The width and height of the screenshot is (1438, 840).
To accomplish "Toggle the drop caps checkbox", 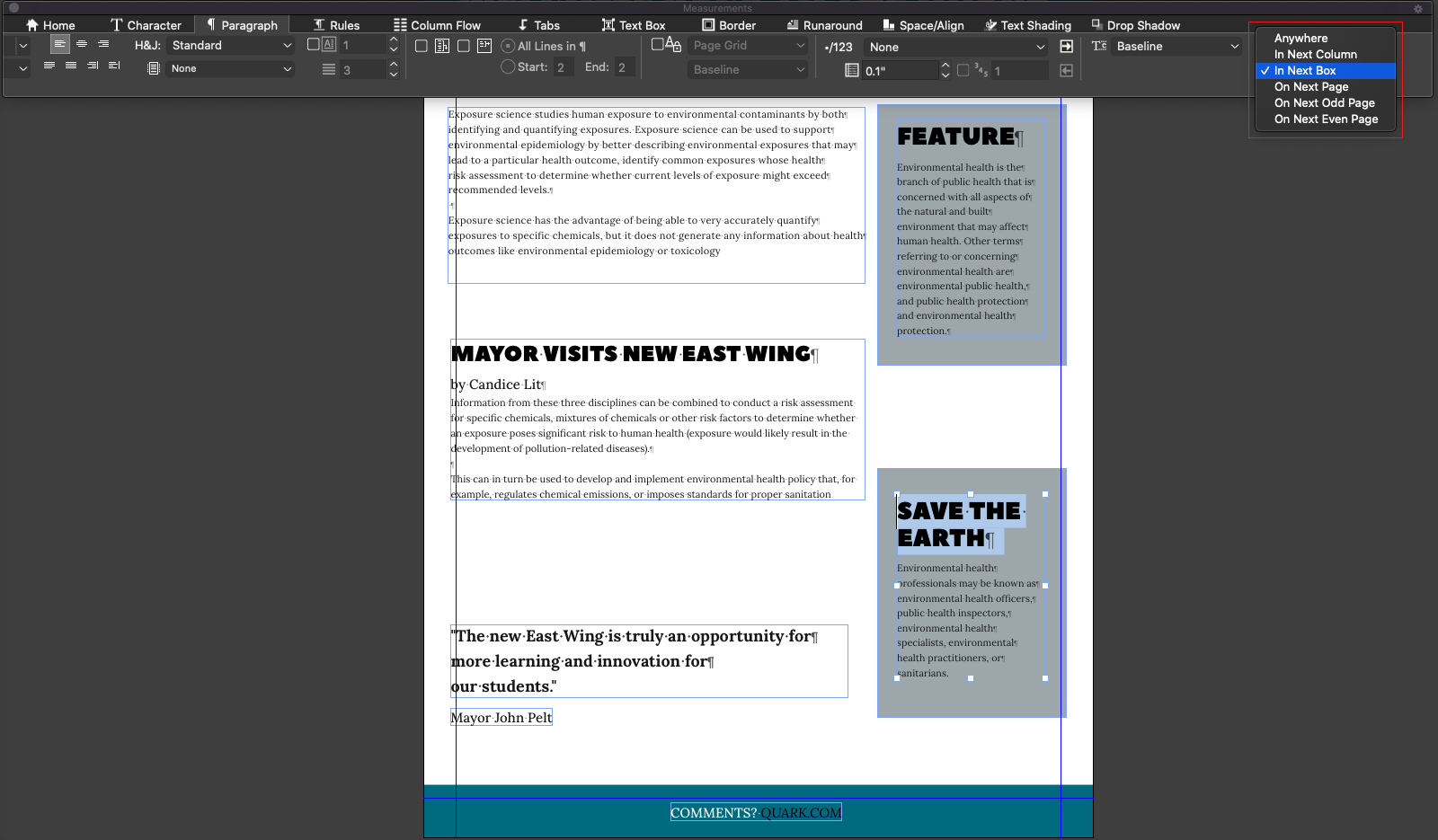I will [314, 44].
